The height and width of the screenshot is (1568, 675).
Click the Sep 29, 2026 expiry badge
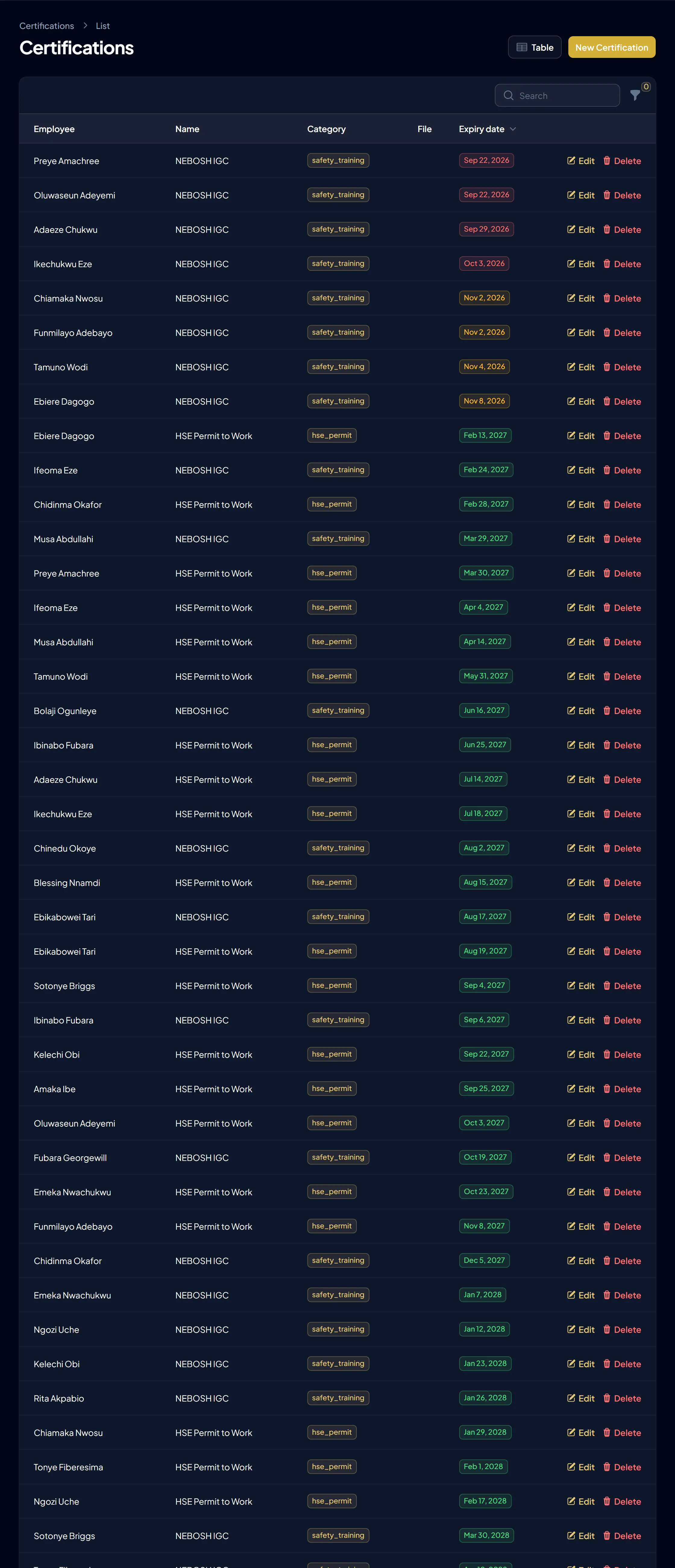pyautogui.click(x=486, y=229)
